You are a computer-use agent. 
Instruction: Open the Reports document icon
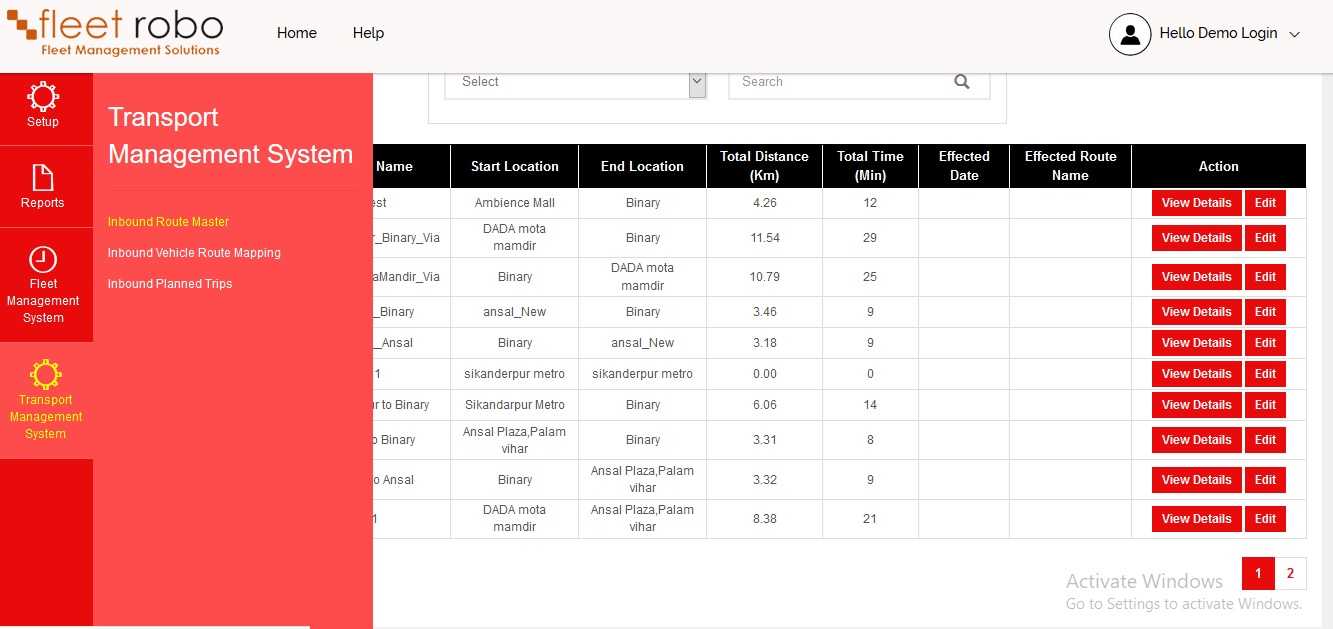[x=43, y=177]
